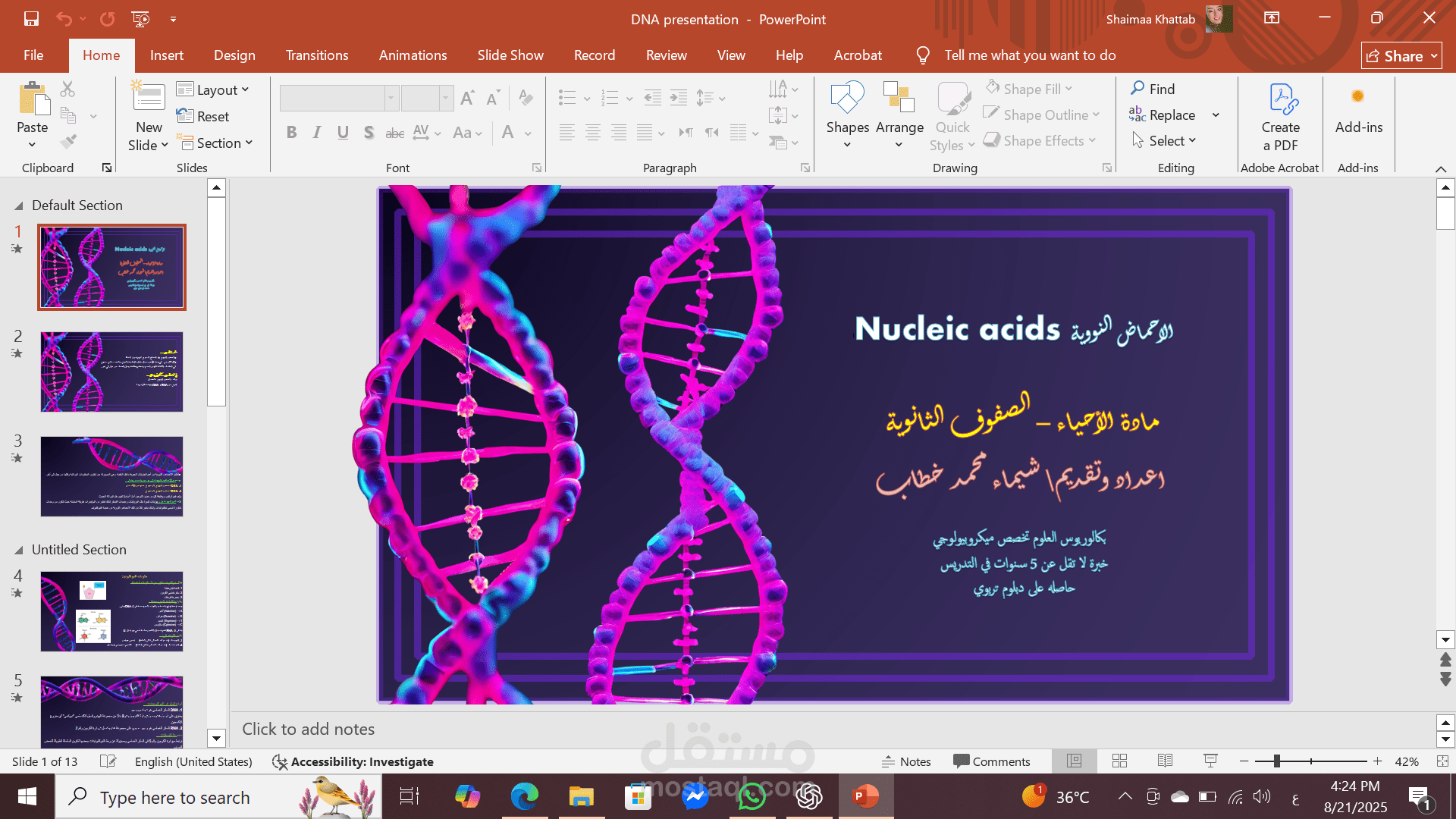Toggle Notes pane in status bar
Image resolution: width=1456 pixels, height=819 pixels.
pyautogui.click(x=906, y=761)
